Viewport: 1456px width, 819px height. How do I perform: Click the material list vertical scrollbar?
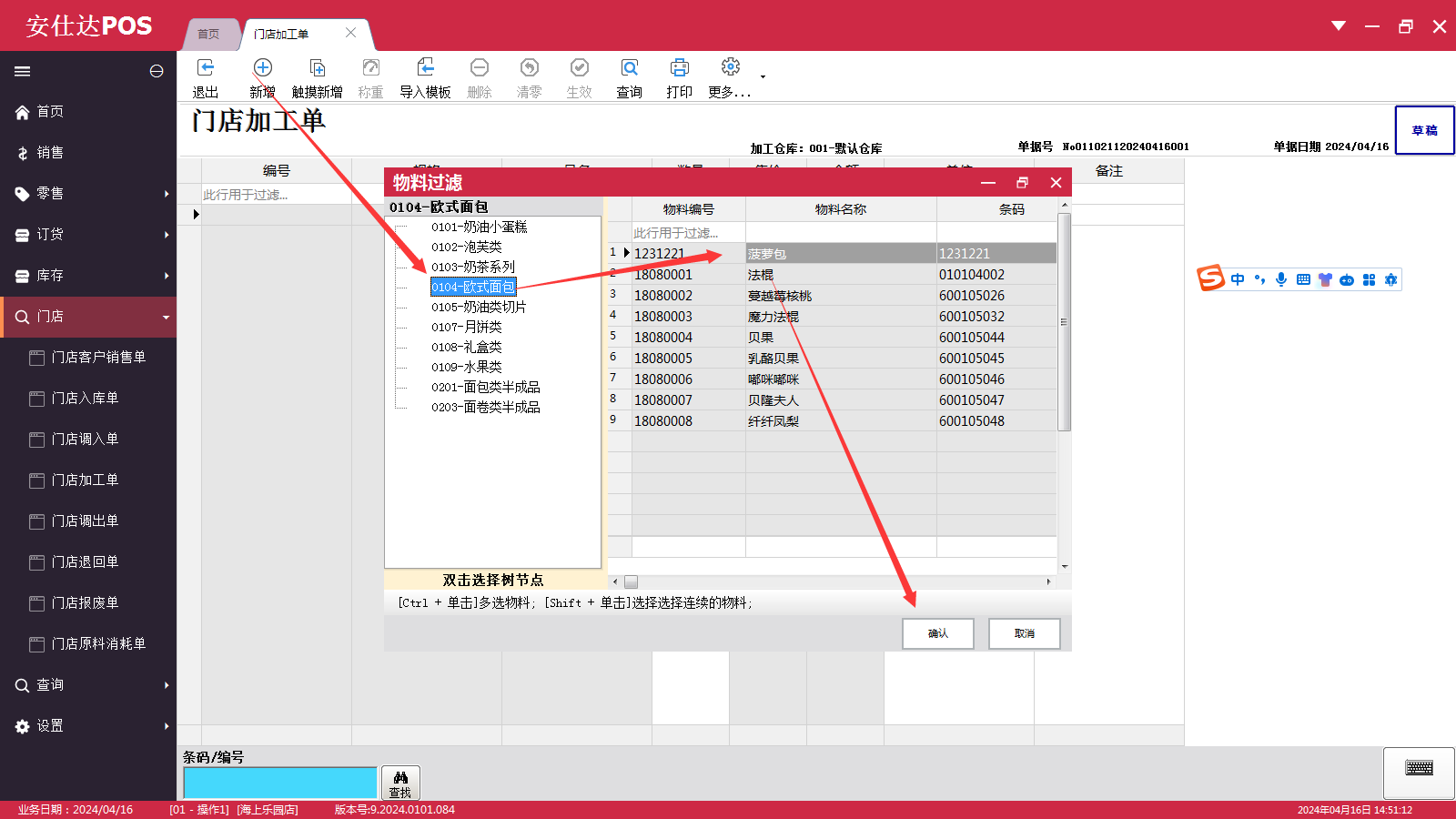pyautogui.click(x=1064, y=322)
